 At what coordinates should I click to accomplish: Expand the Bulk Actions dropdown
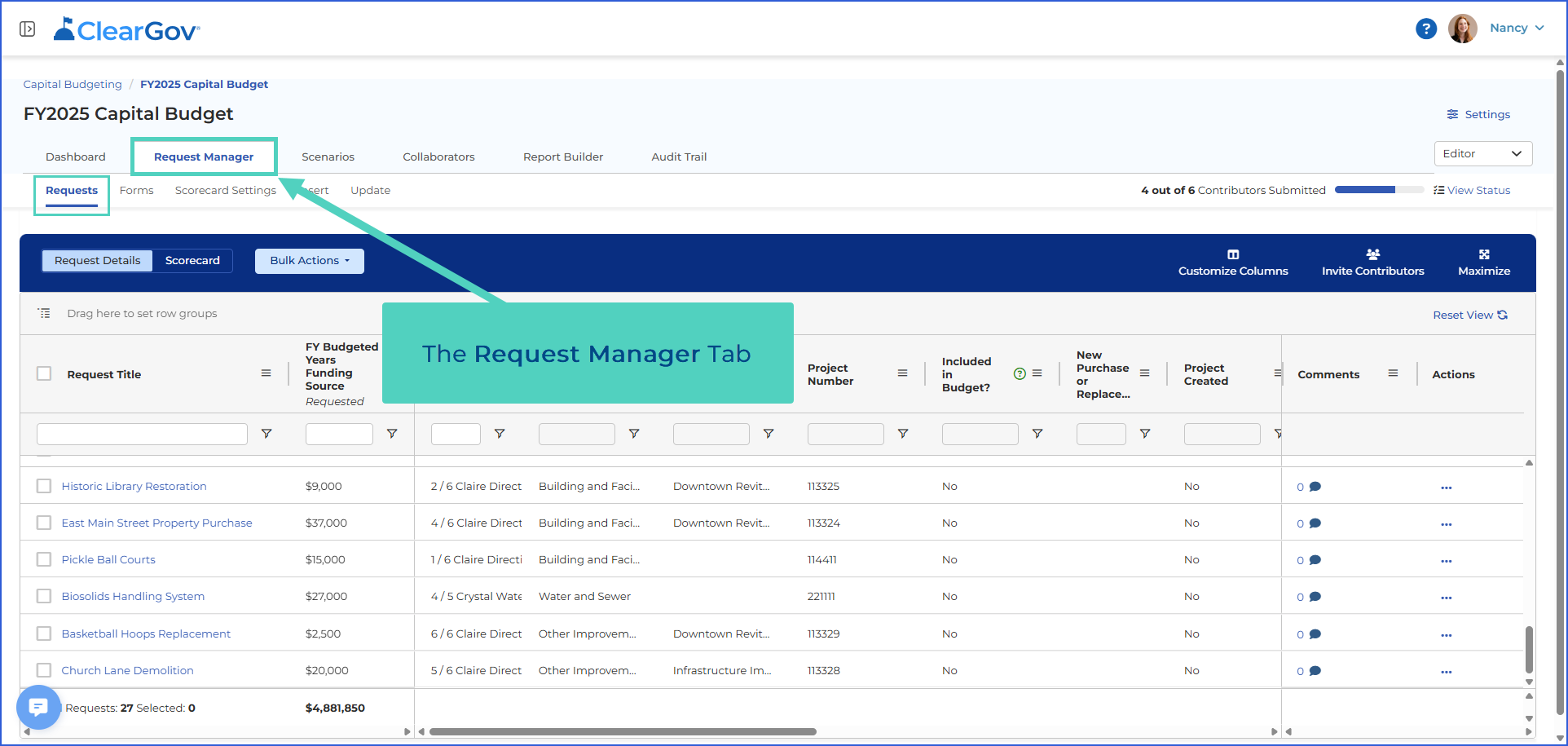310,261
